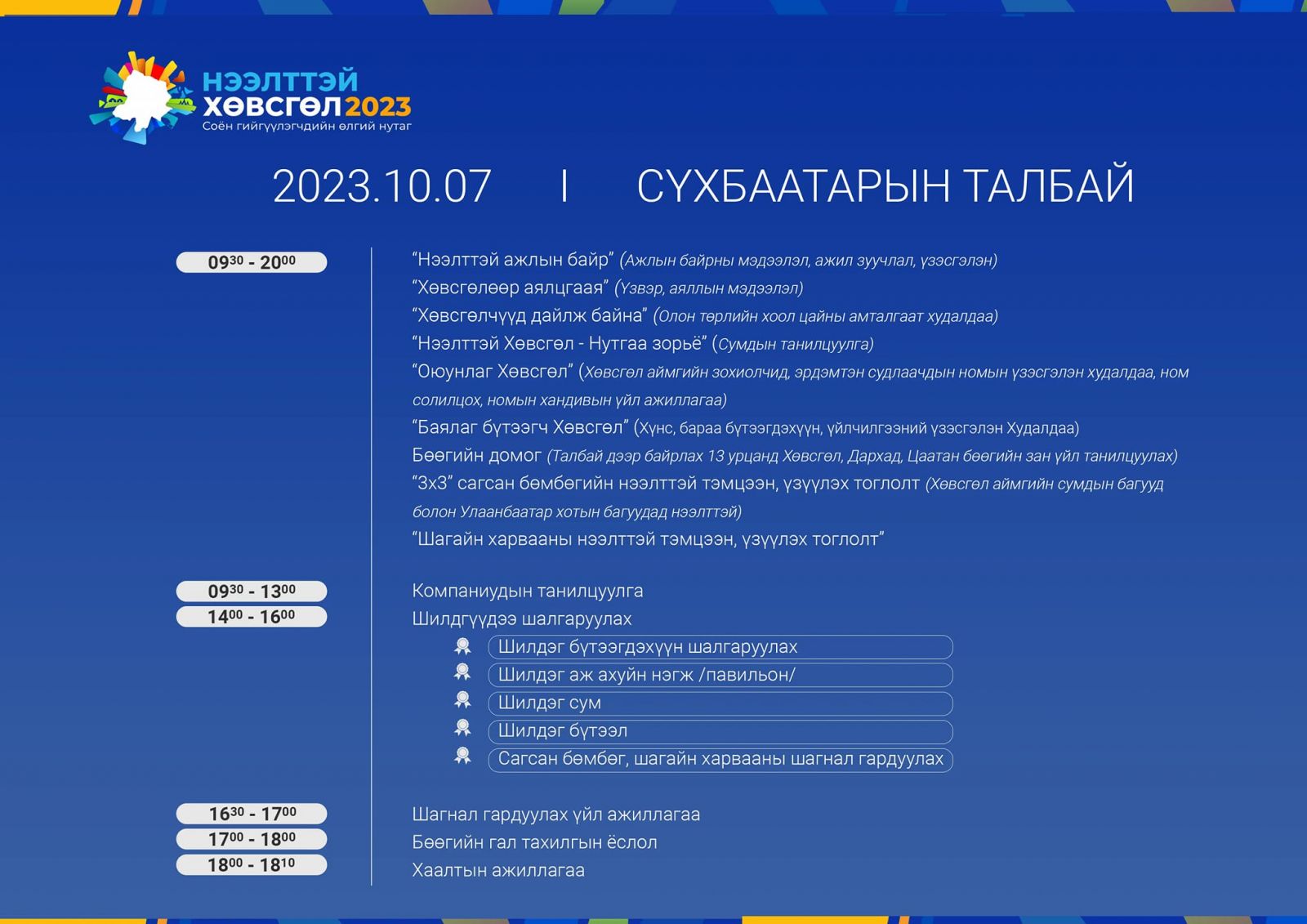Click the Шилдэг аж ахуйн нэгж /павильон/ box
The width and height of the screenshot is (1307, 924).
click(720, 675)
